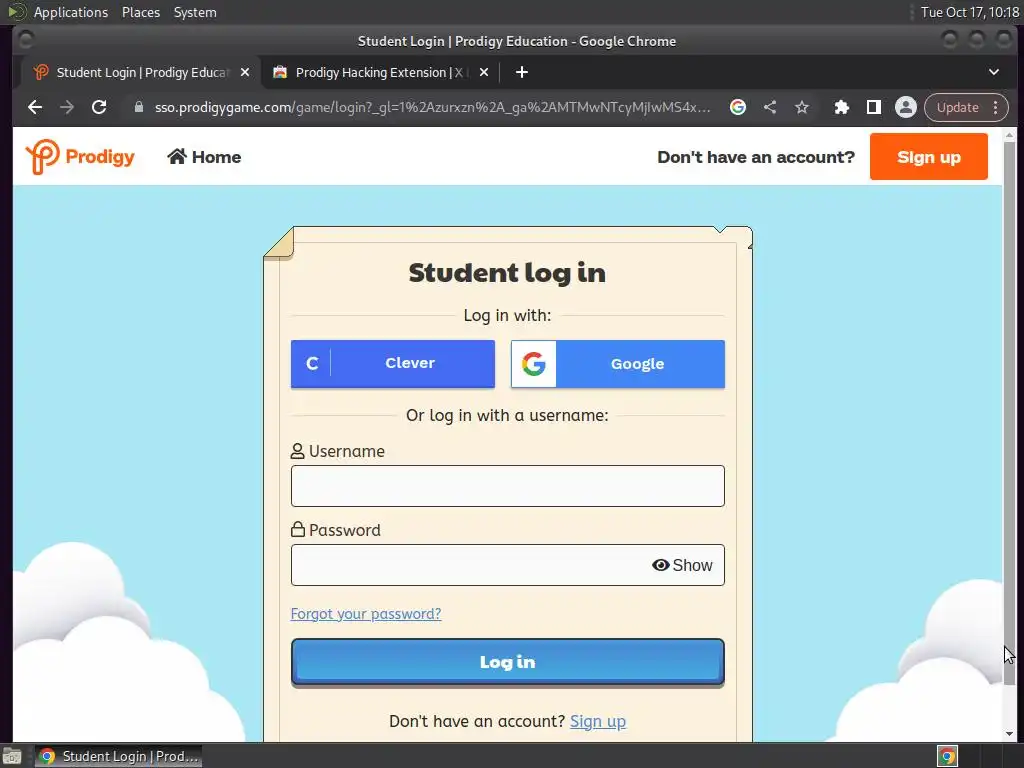
Task: Switch to Prodigy Hacking Extension tab
Action: pos(381,72)
